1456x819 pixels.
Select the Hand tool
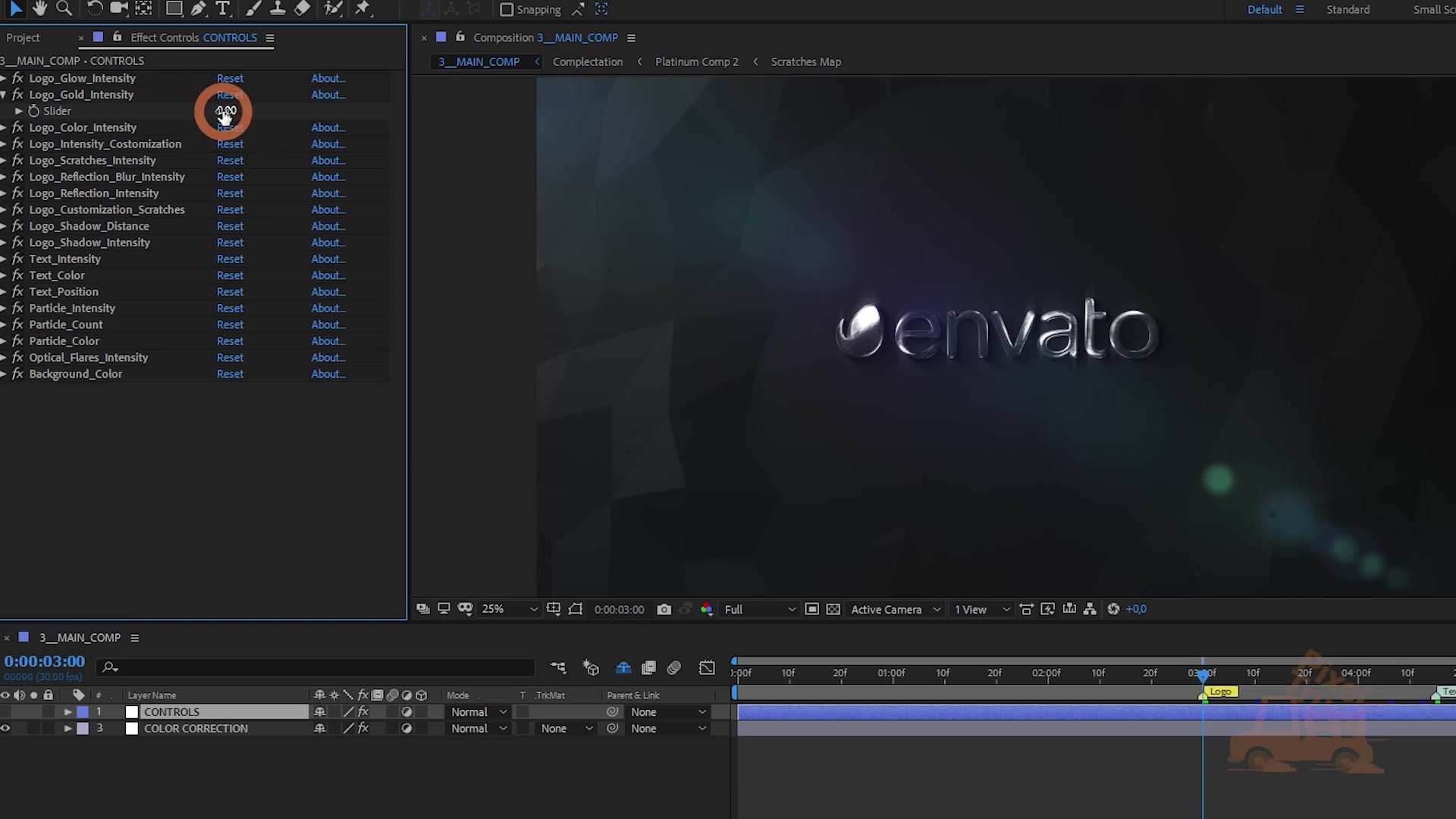pyautogui.click(x=40, y=9)
